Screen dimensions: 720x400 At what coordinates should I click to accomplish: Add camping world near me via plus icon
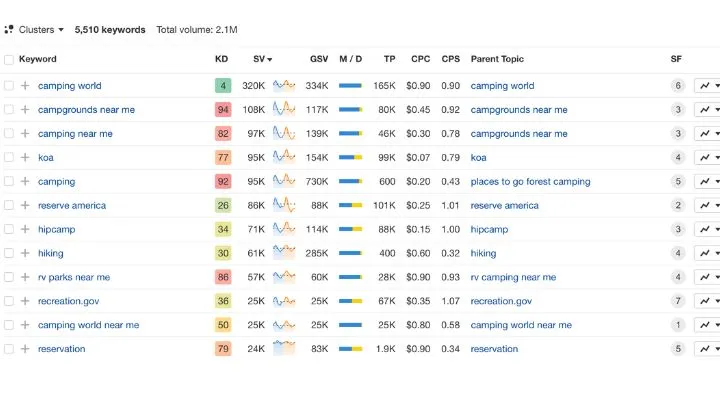[25, 325]
